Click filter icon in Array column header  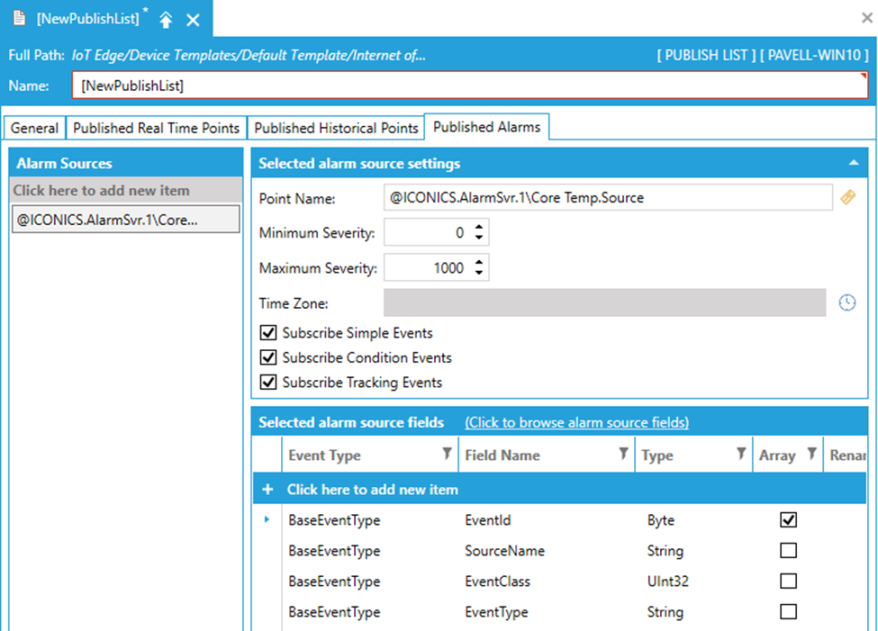(x=811, y=455)
